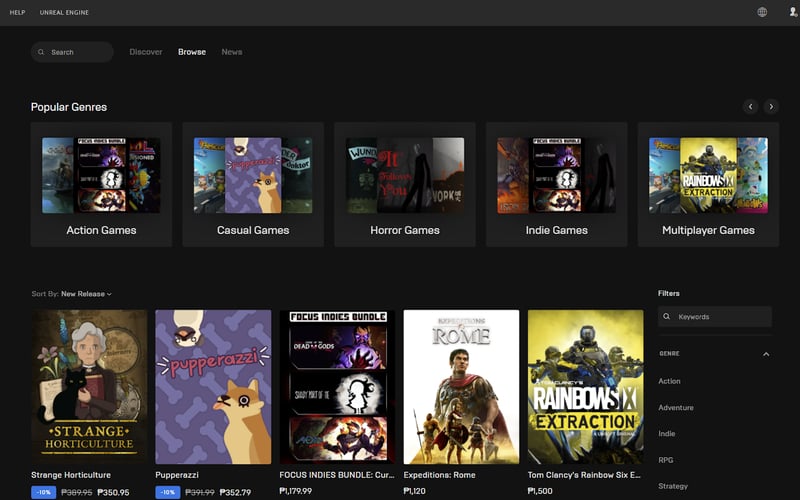Screen dimensions: 800x500
Task: Switch to the Discover tab
Action: pyautogui.click(x=146, y=52)
